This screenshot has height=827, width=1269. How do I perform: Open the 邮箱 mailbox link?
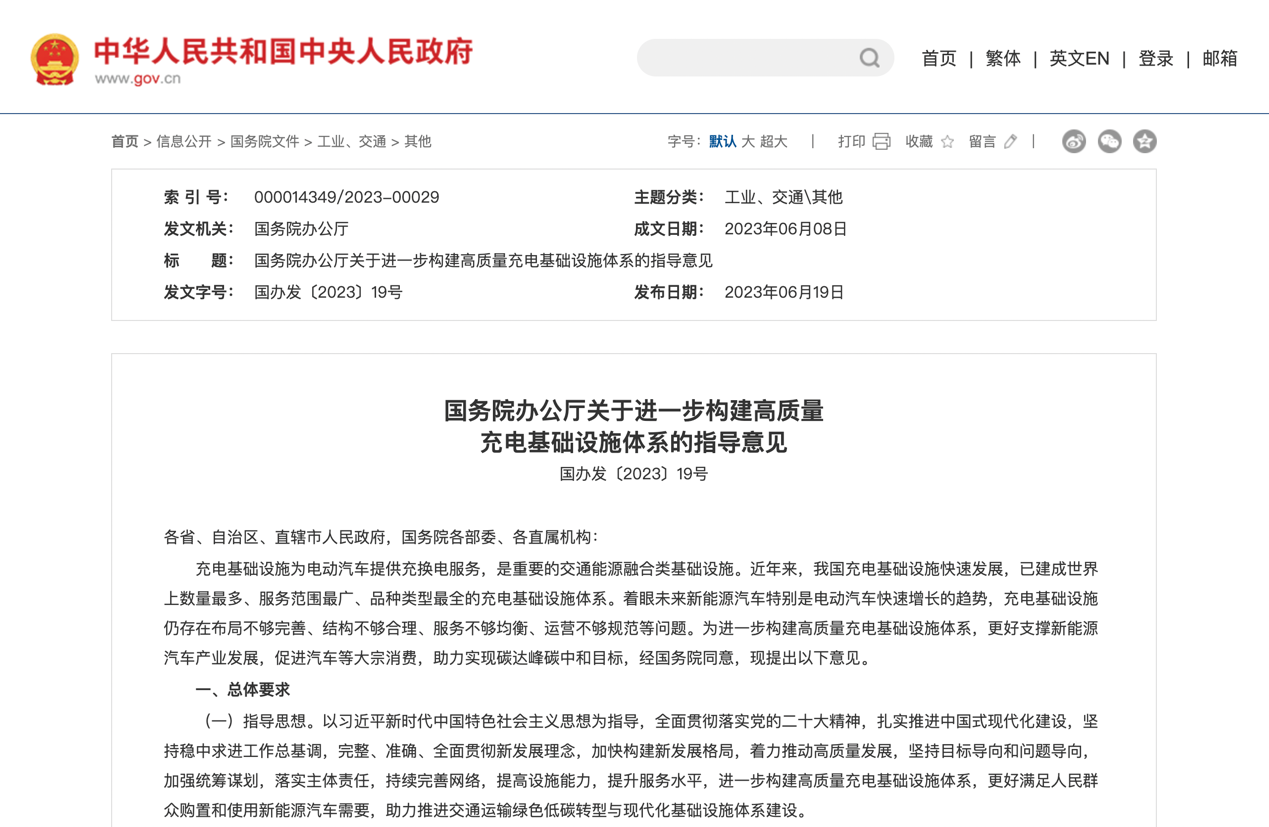pyautogui.click(x=1219, y=59)
